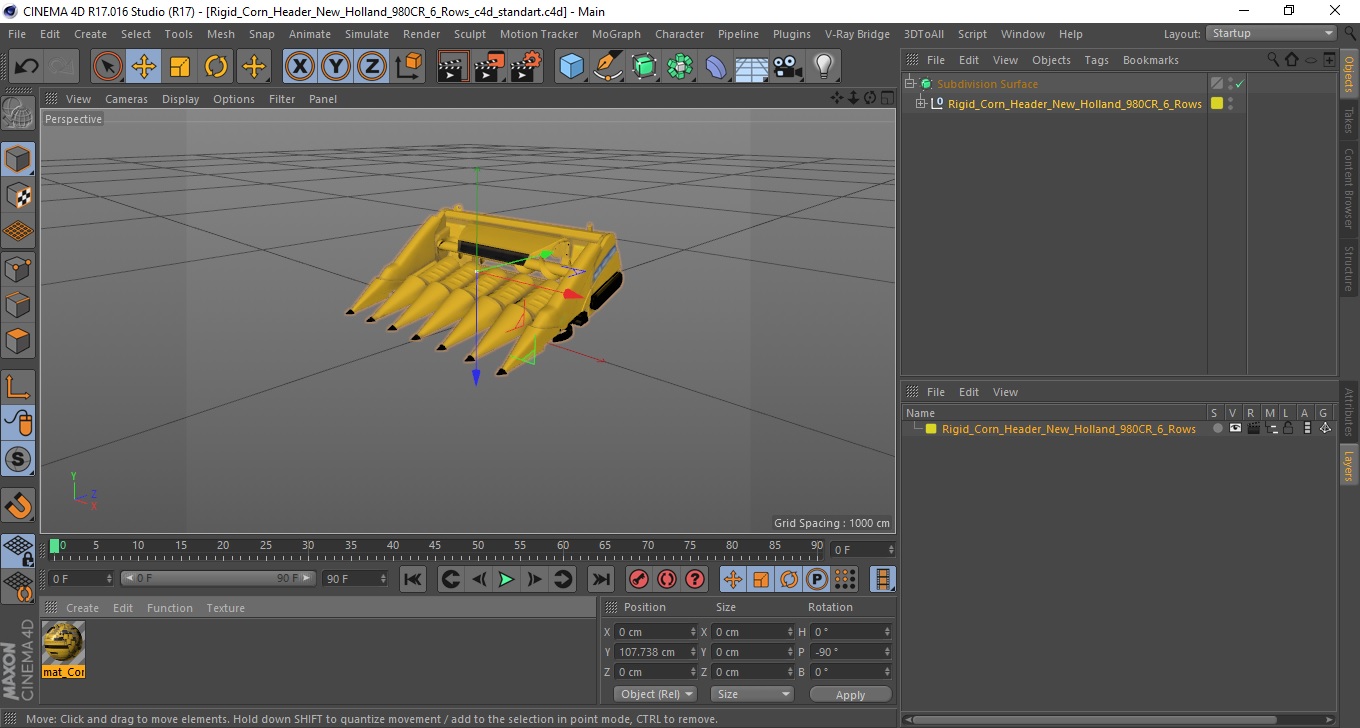Image resolution: width=1360 pixels, height=728 pixels.
Task: Click timeline ruler at frame 50
Action: click(478, 546)
